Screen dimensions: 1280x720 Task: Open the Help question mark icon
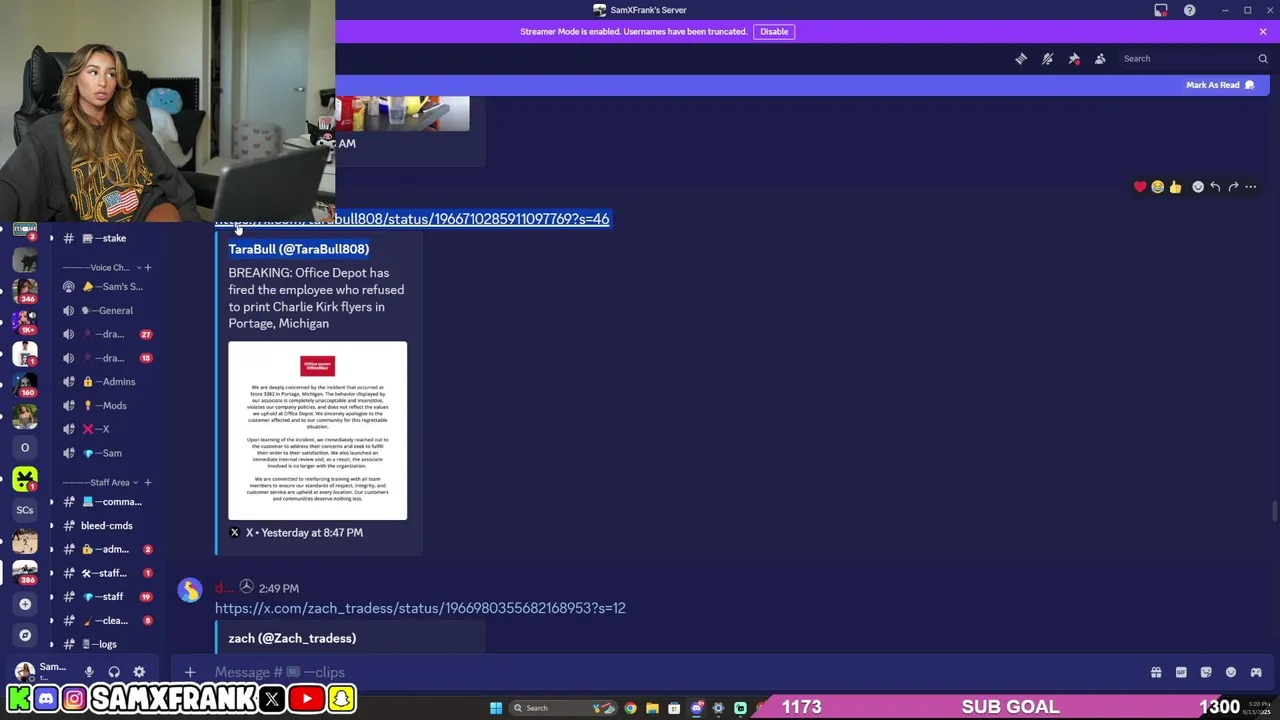[1189, 10]
